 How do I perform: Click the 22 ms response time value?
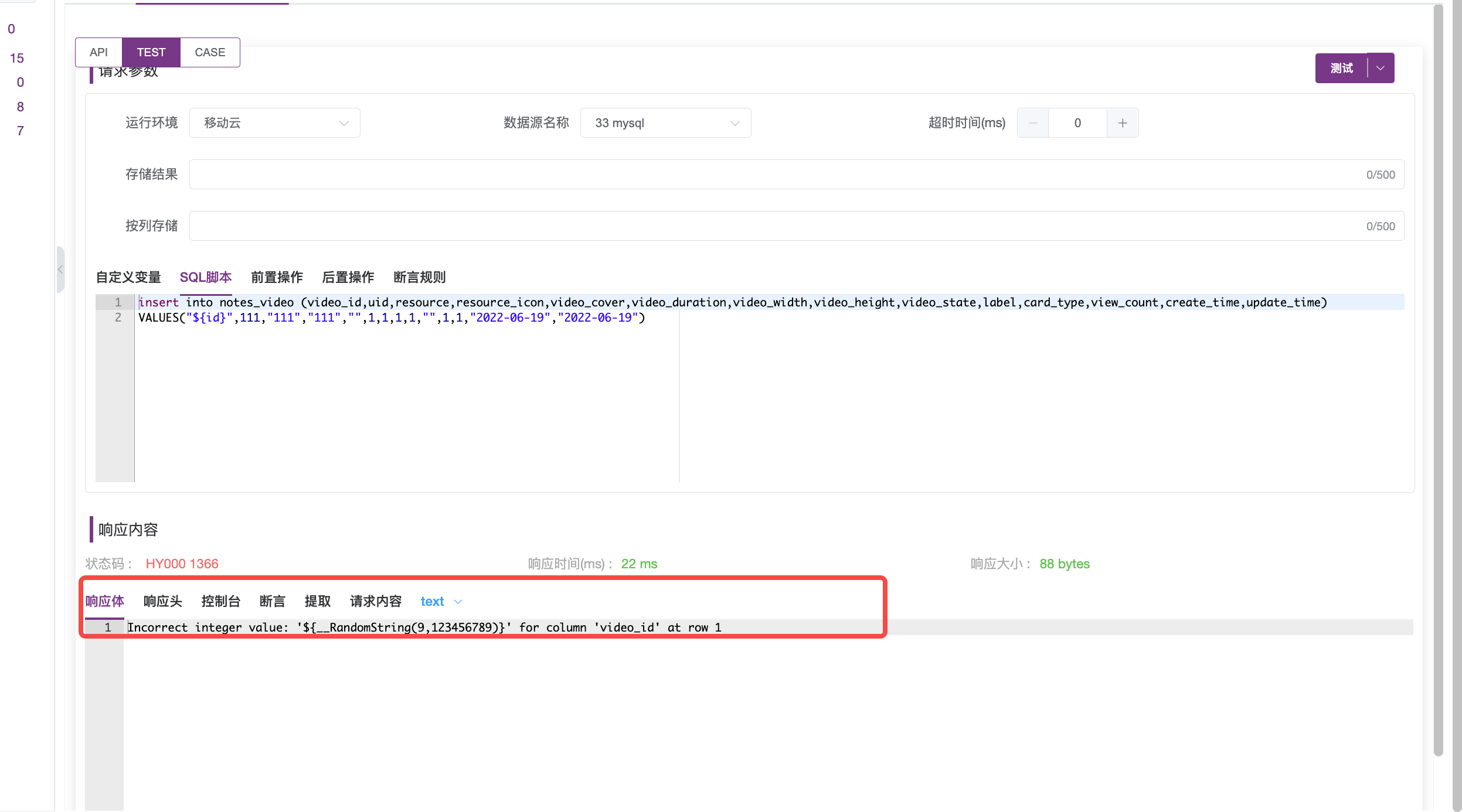pyautogui.click(x=639, y=564)
